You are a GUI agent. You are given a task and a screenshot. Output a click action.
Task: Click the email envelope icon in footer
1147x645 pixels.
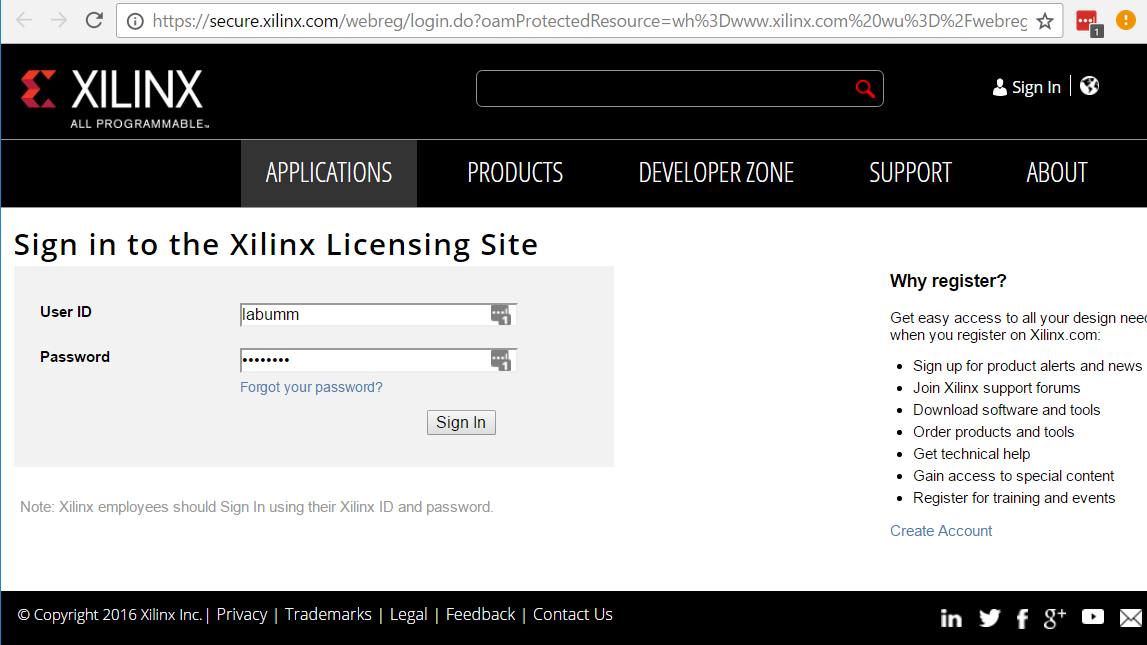pos(1131,618)
